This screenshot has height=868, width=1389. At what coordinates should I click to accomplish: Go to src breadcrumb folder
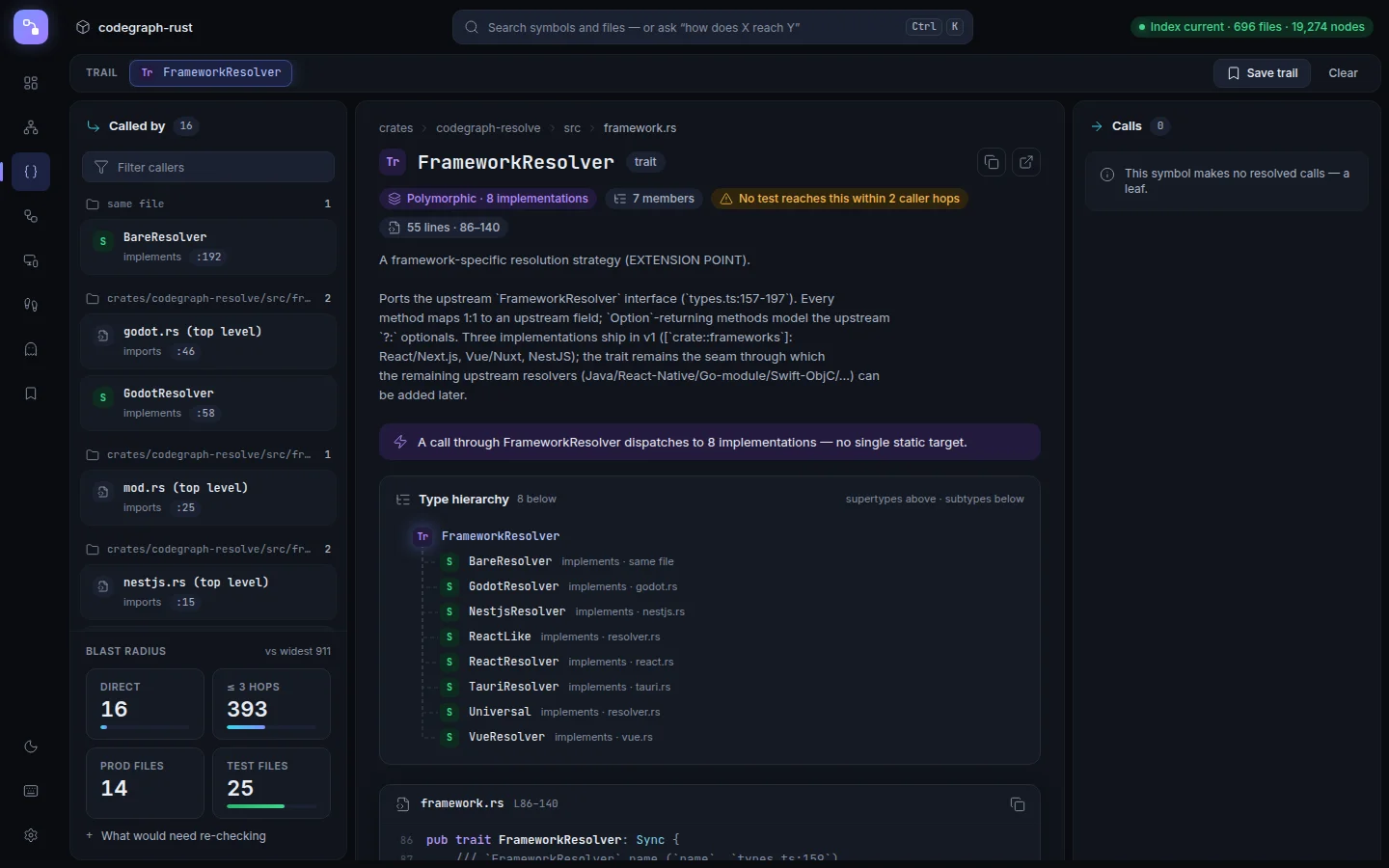(572, 128)
